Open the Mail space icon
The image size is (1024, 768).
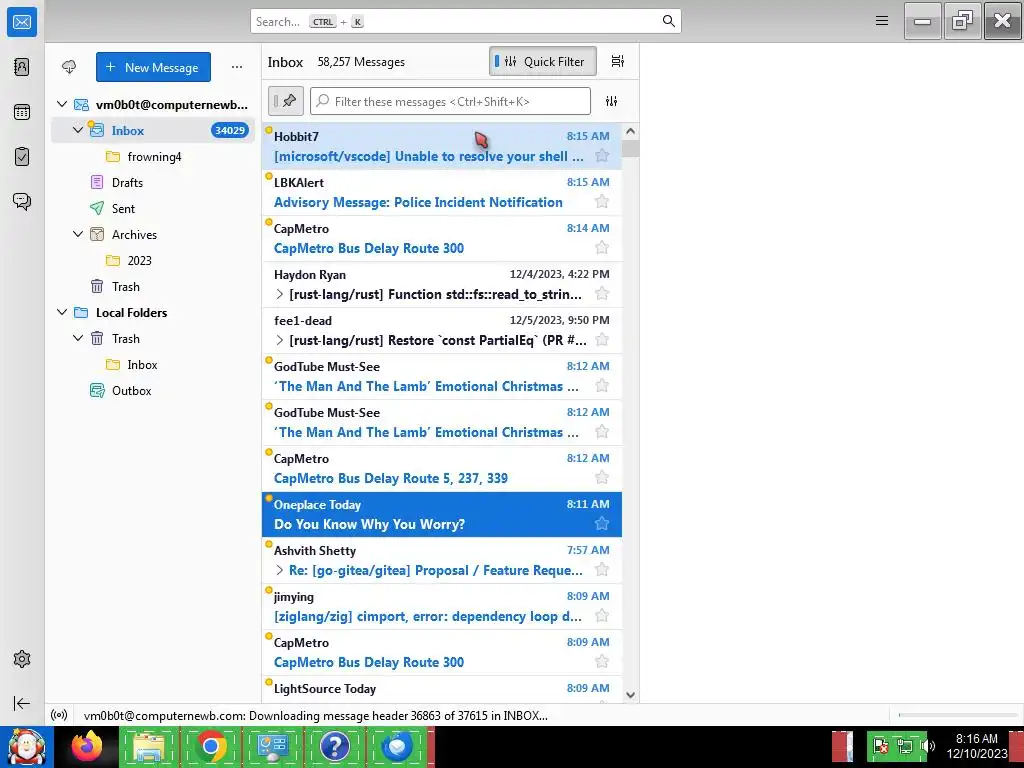point(22,22)
